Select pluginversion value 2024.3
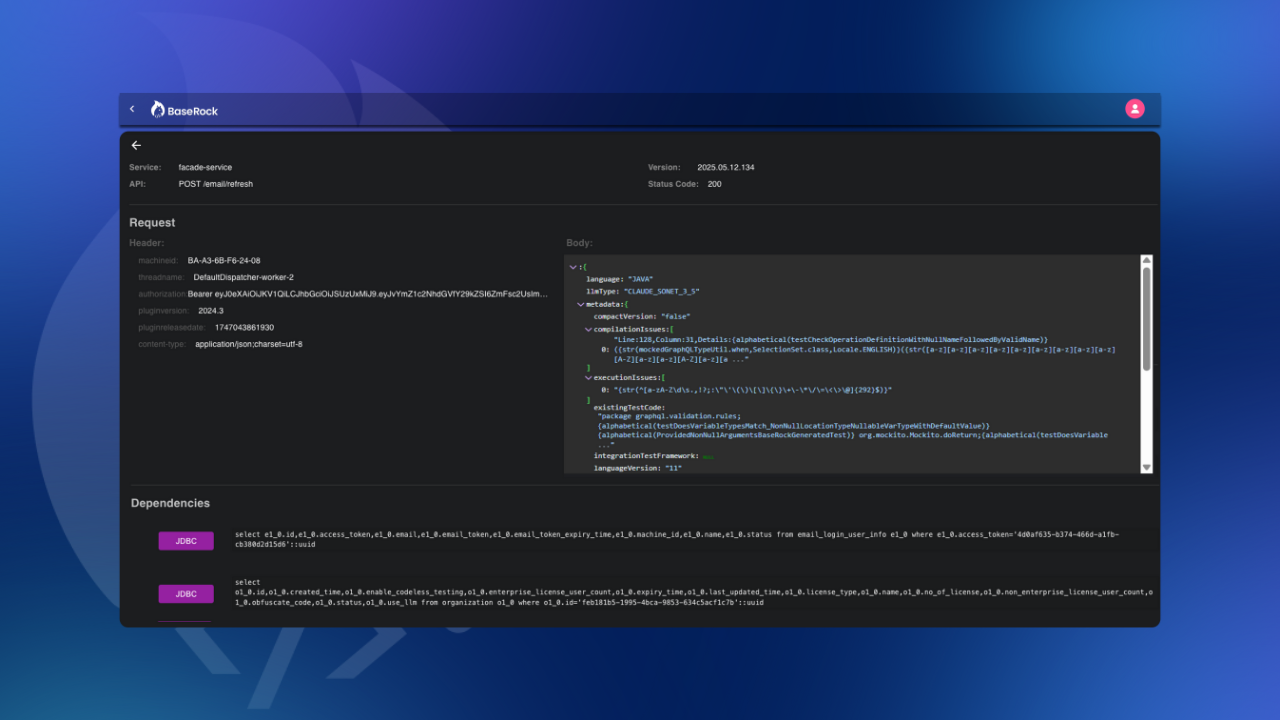 pyautogui.click(x=211, y=311)
